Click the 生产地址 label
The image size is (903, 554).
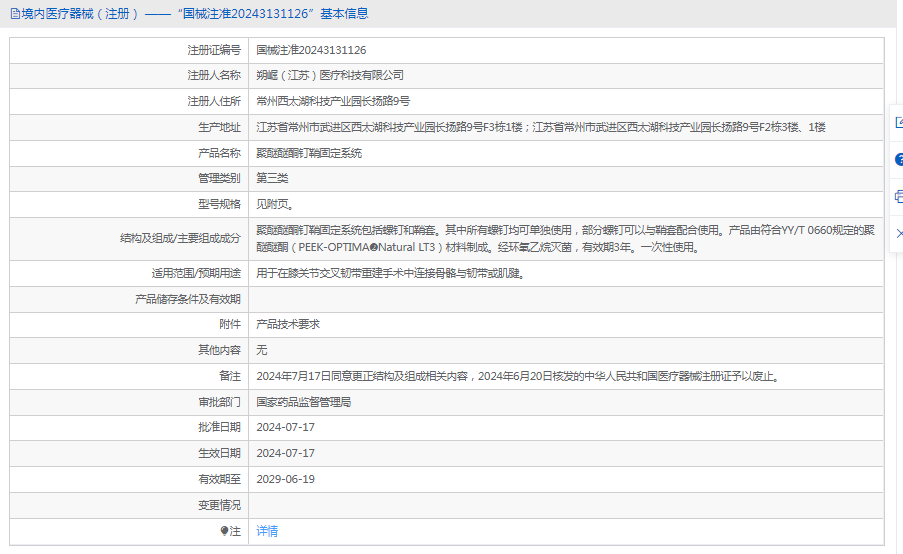[x=219, y=127]
